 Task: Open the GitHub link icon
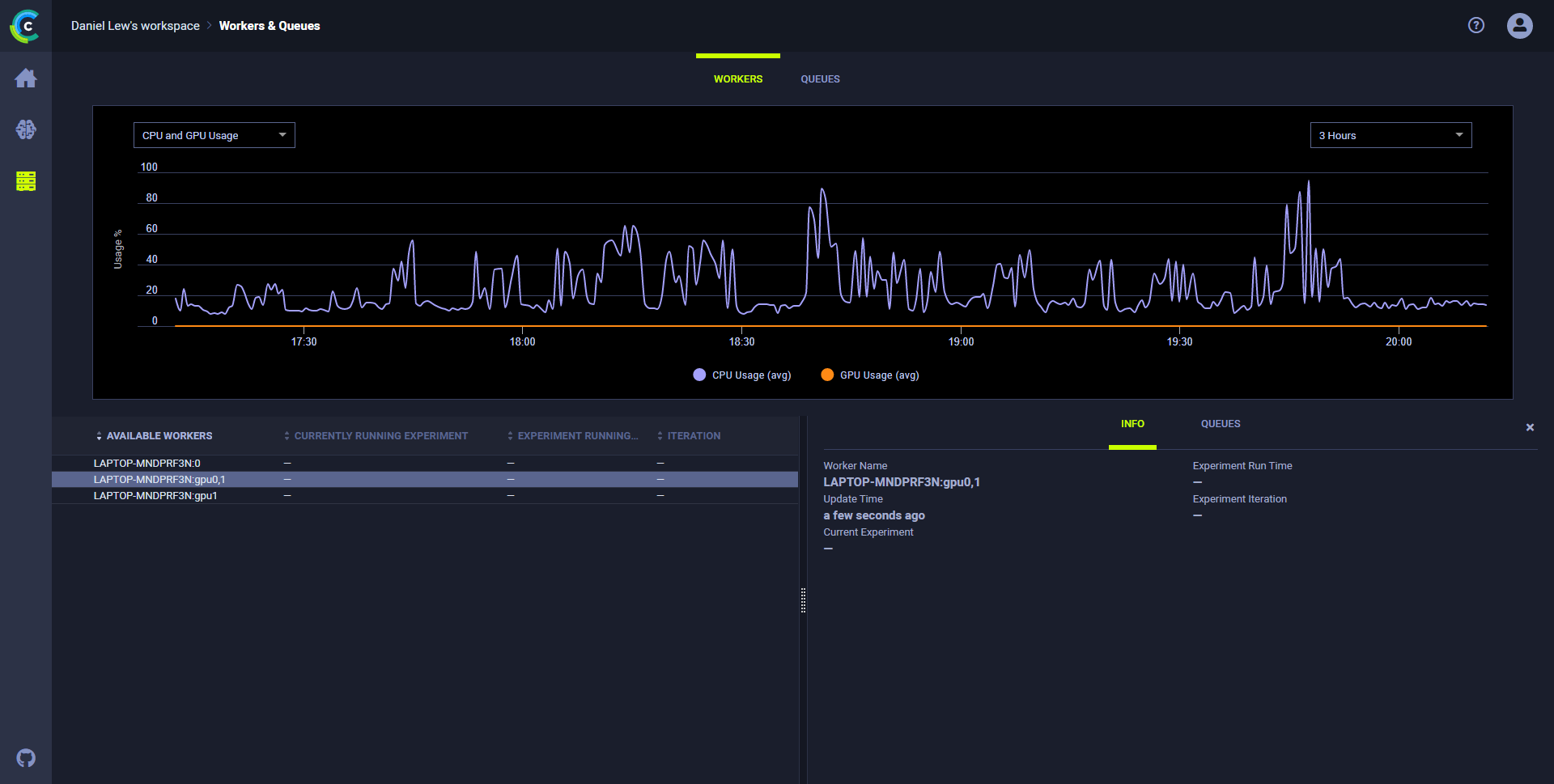26,758
